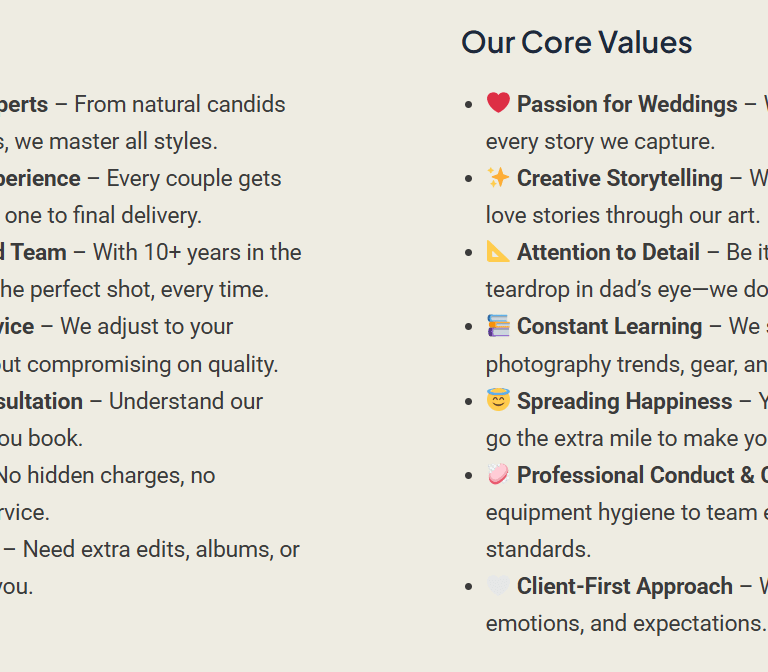Click the Constant Learning label
768x672 pixels.
click(609, 327)
